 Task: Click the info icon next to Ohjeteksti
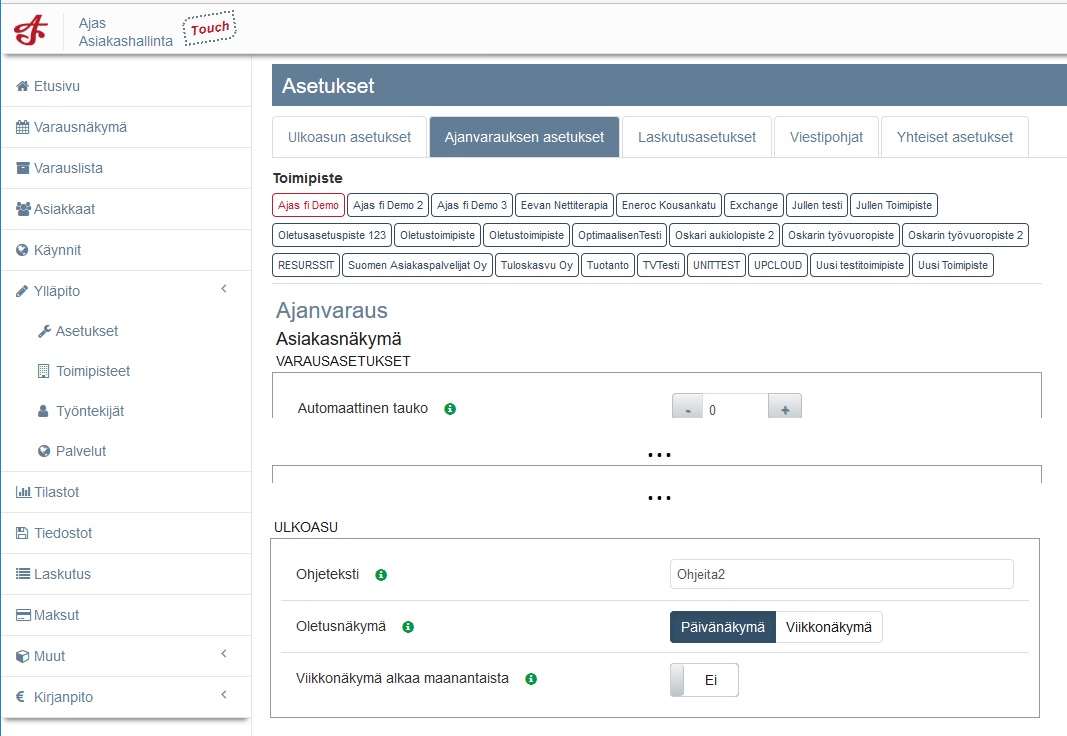(x=381, y=575)
